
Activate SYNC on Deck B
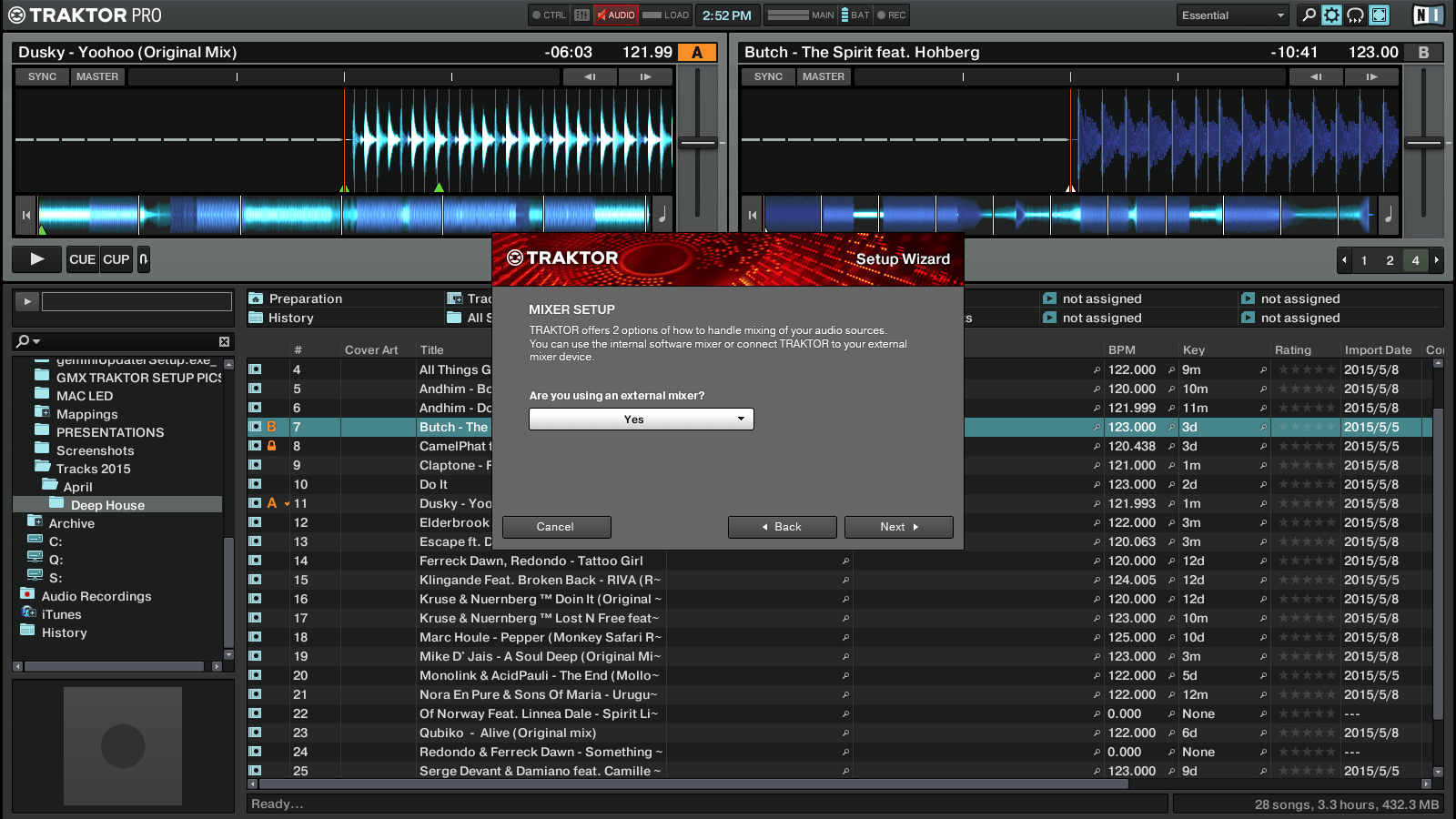tap(767, 76)
